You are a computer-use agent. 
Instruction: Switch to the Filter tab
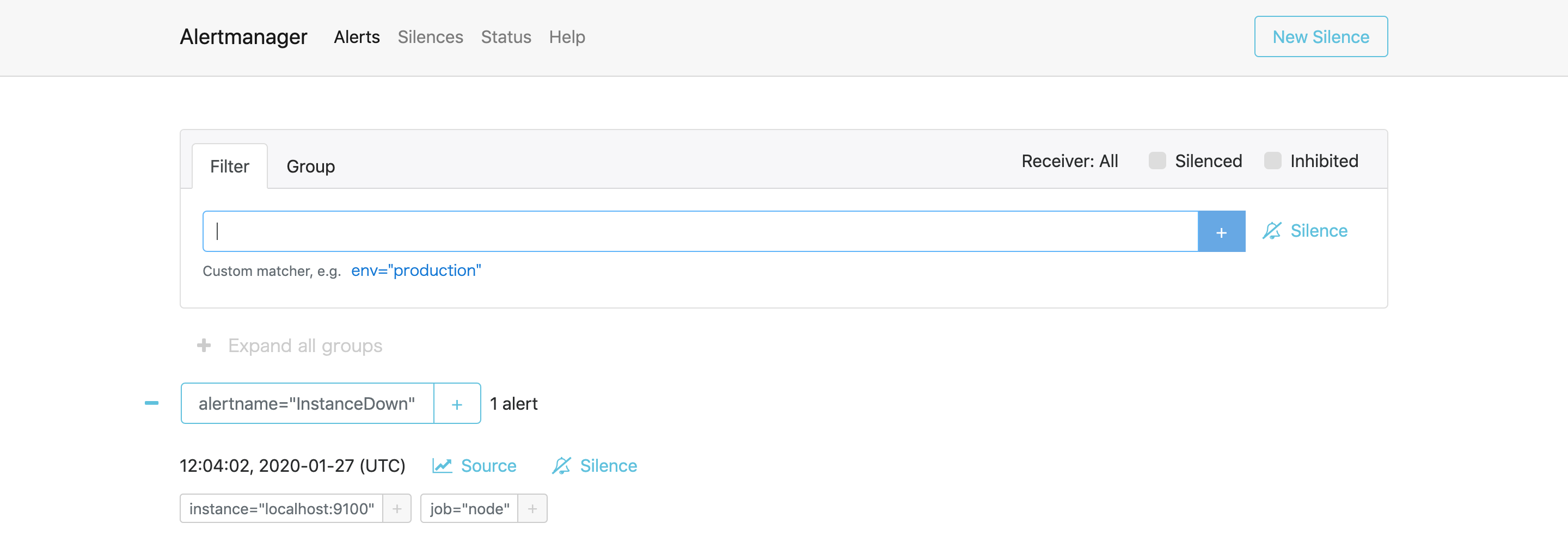[x=229, y=166]
